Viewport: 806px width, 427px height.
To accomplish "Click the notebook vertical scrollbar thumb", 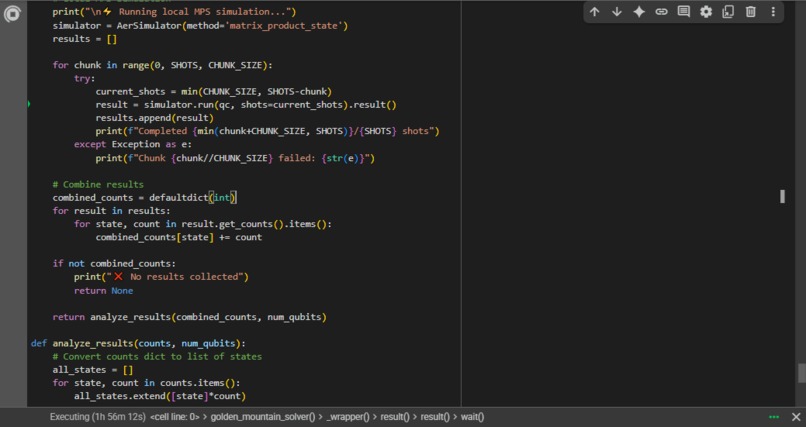I will (x=801, y=374).
